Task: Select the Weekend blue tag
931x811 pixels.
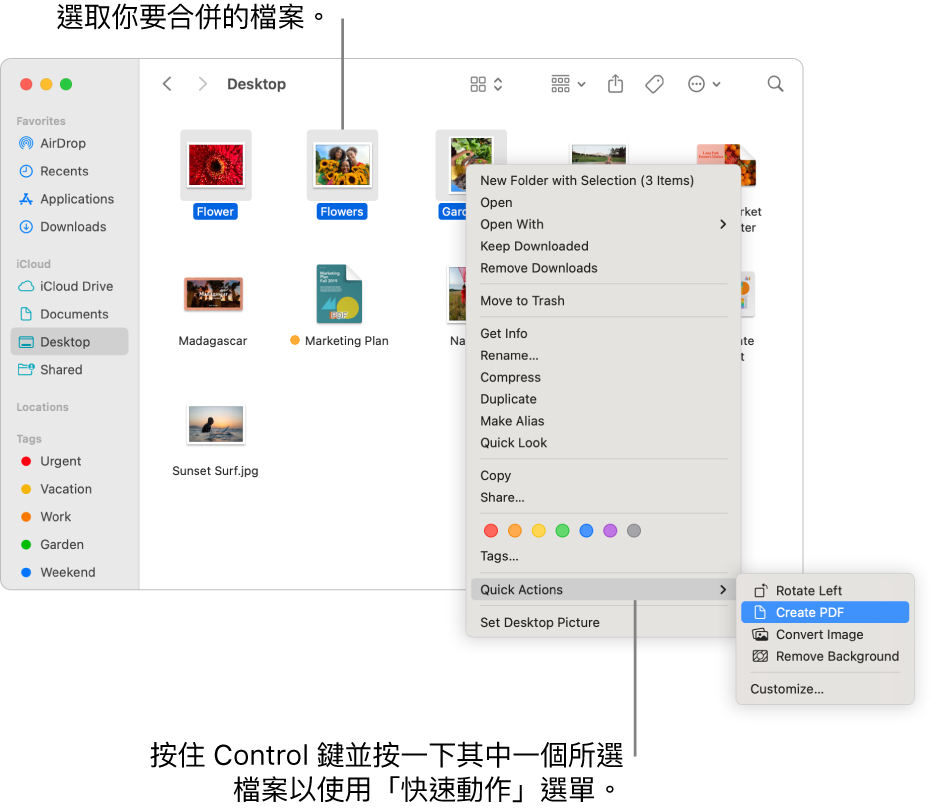Action: pos(68,573)
